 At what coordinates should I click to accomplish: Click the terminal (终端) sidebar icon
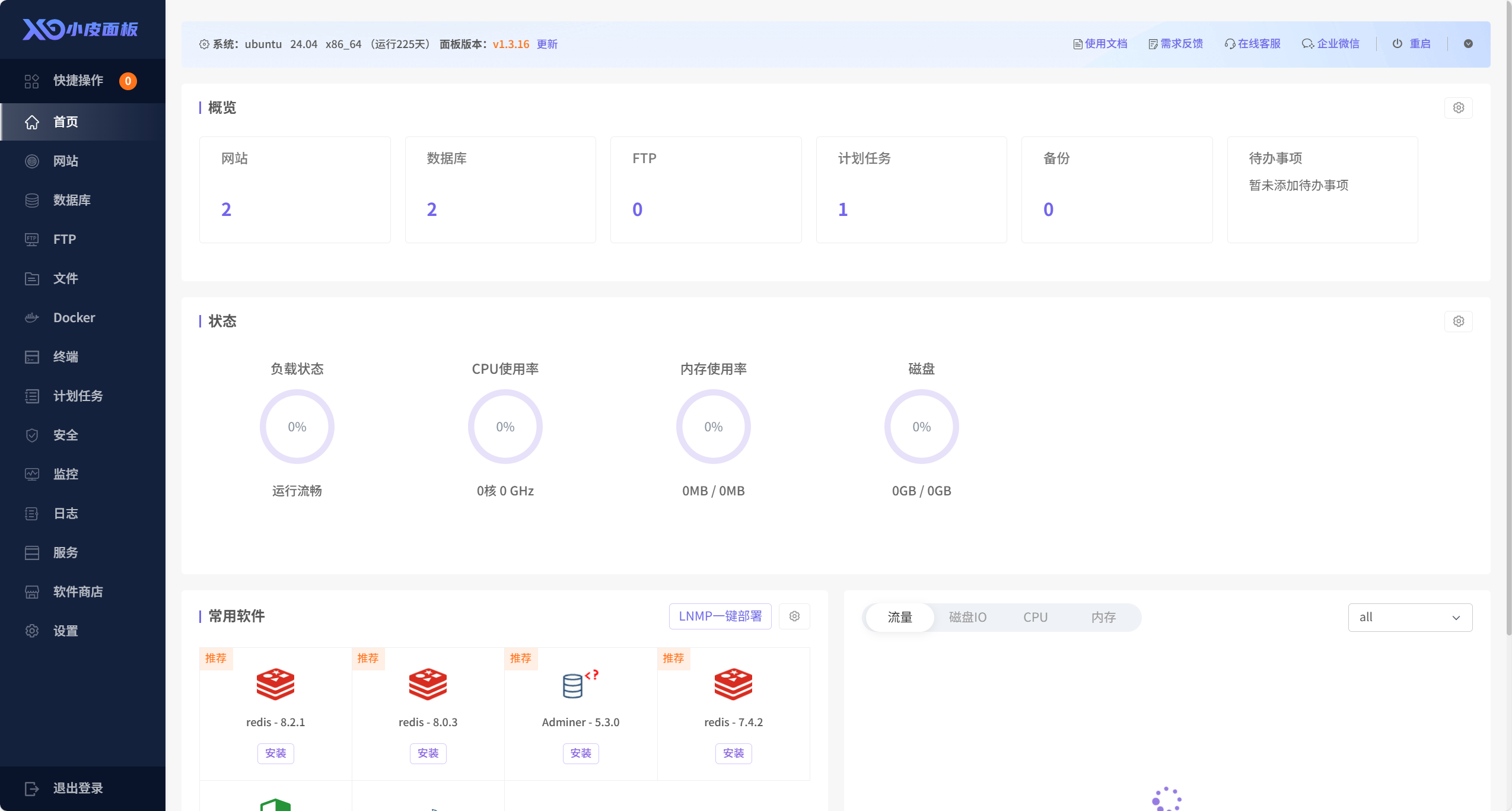point(32,357)
